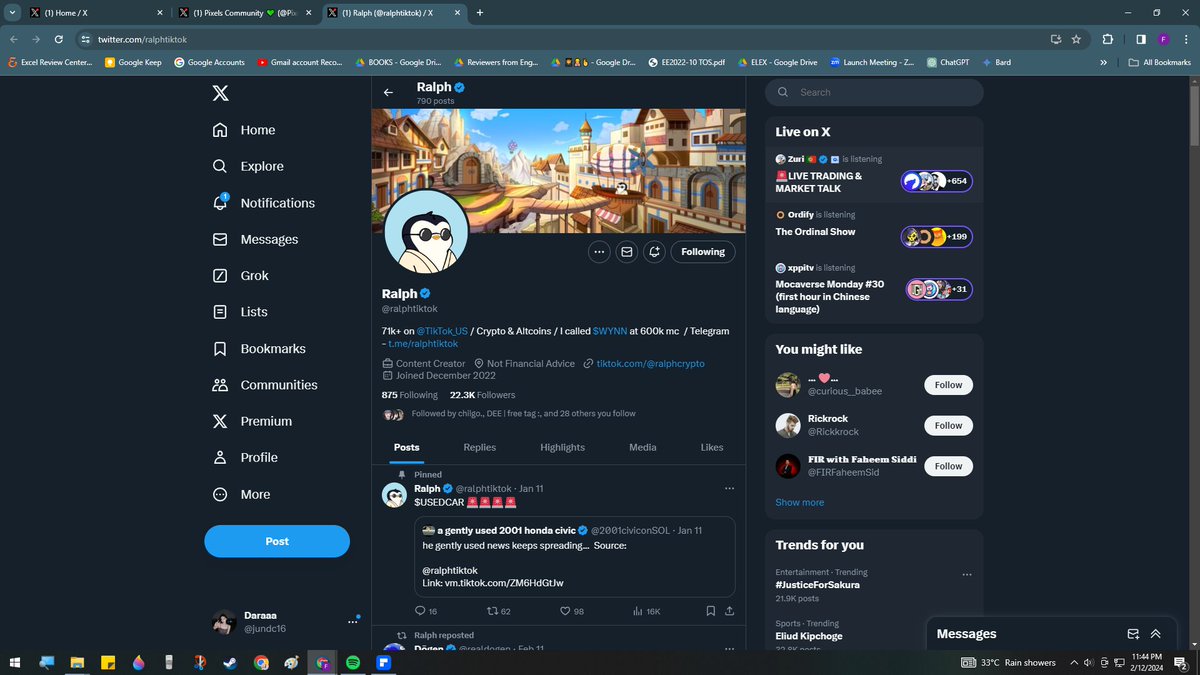Open Notifications in the X sidebar
Screen dimensions: 1200x675
pyautogui.click(x=263, y=203)
